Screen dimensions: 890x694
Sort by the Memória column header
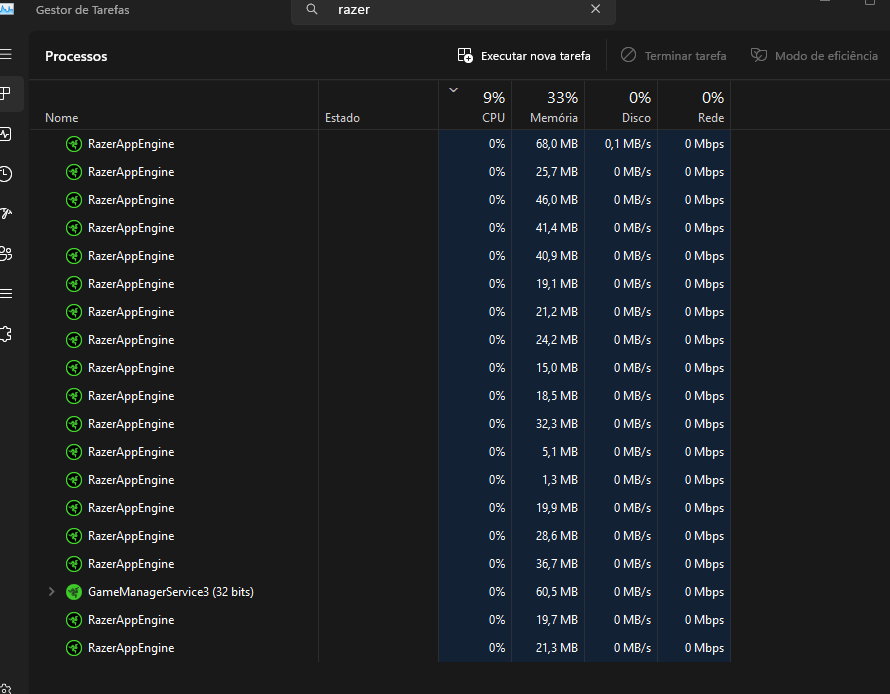click(548, 106)
